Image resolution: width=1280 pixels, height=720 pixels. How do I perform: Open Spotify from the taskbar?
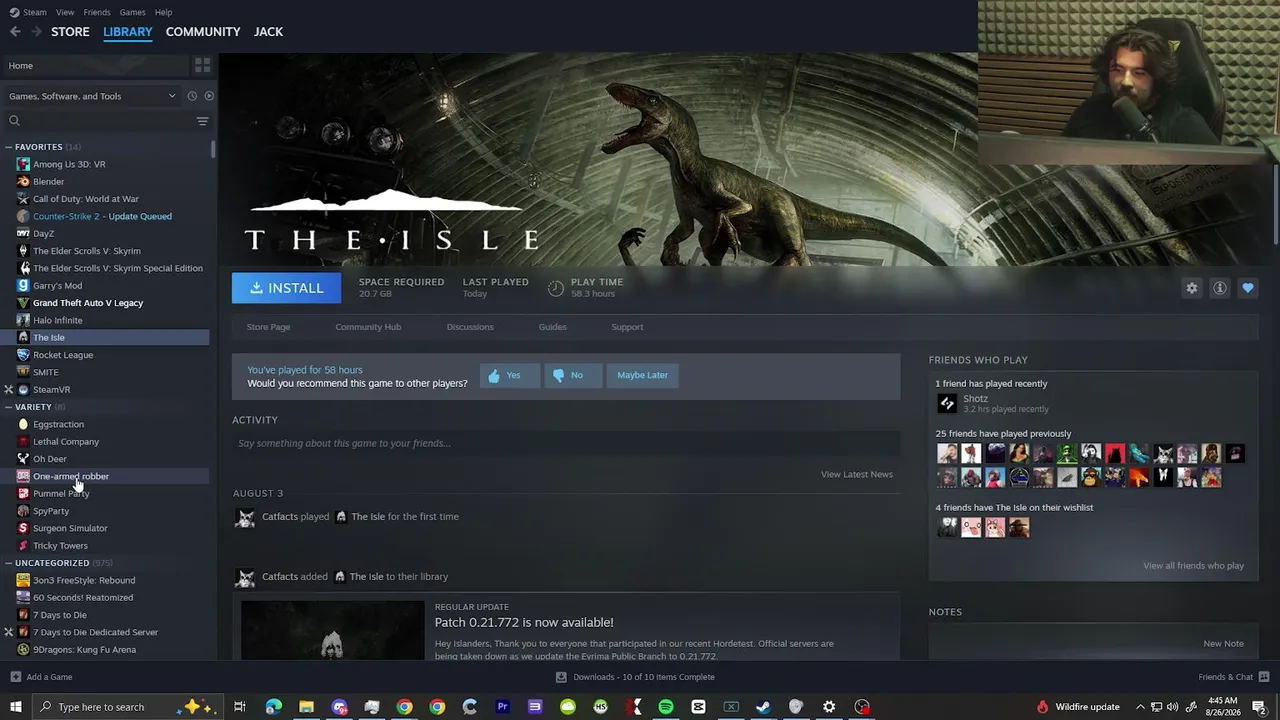click(x=666, y=707)
